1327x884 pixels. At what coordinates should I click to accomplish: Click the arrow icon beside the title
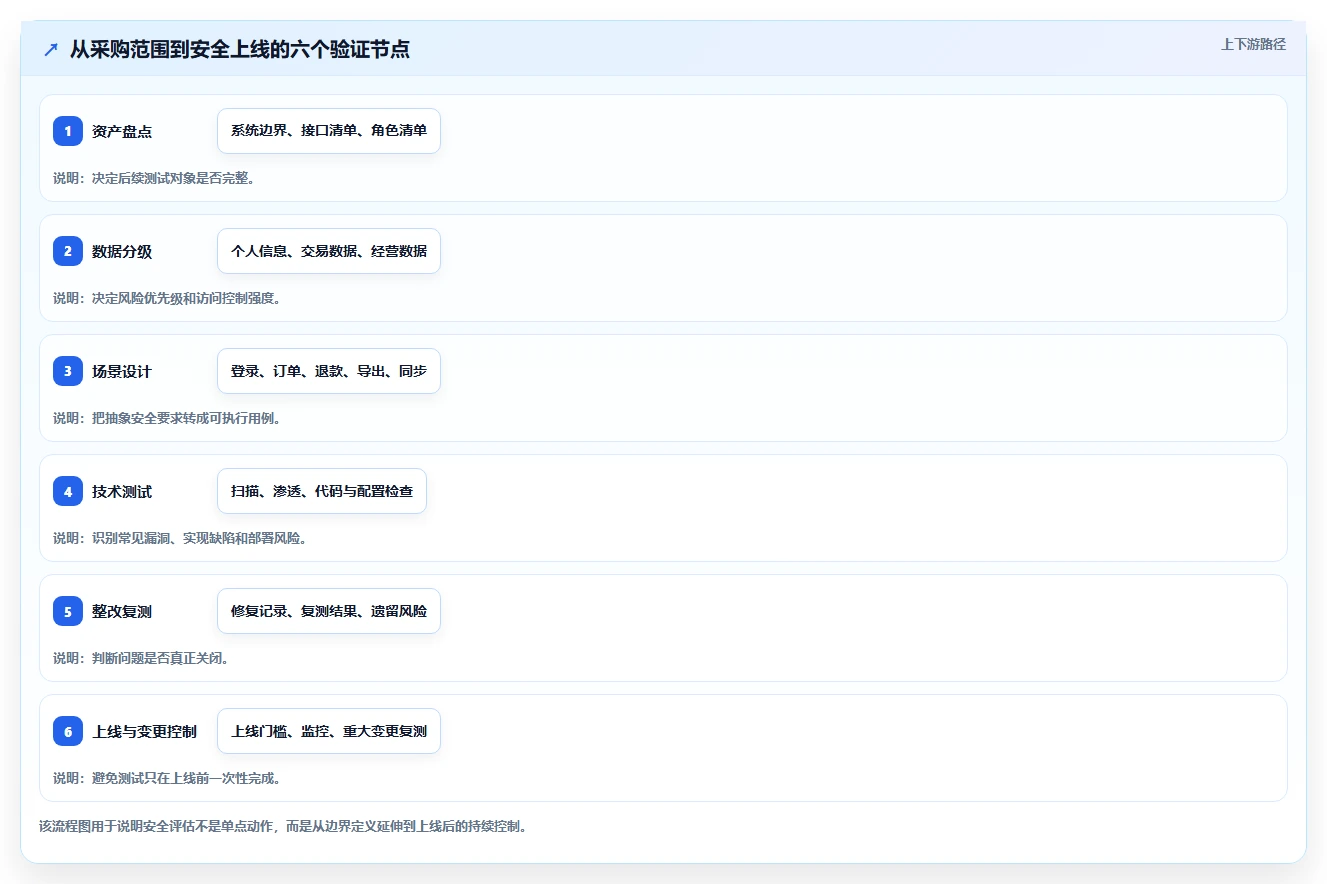[x=51, y=50]
